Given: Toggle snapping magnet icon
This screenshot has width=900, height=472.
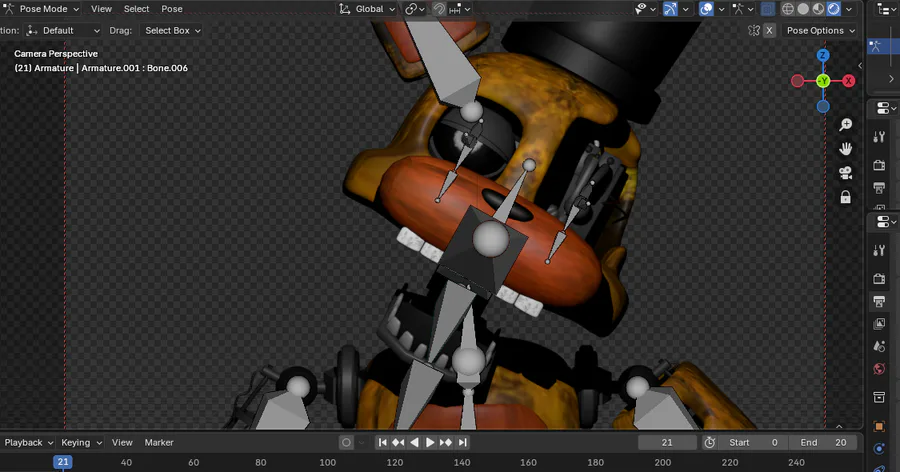Looking at the screenshot, I should coord(439,9).
